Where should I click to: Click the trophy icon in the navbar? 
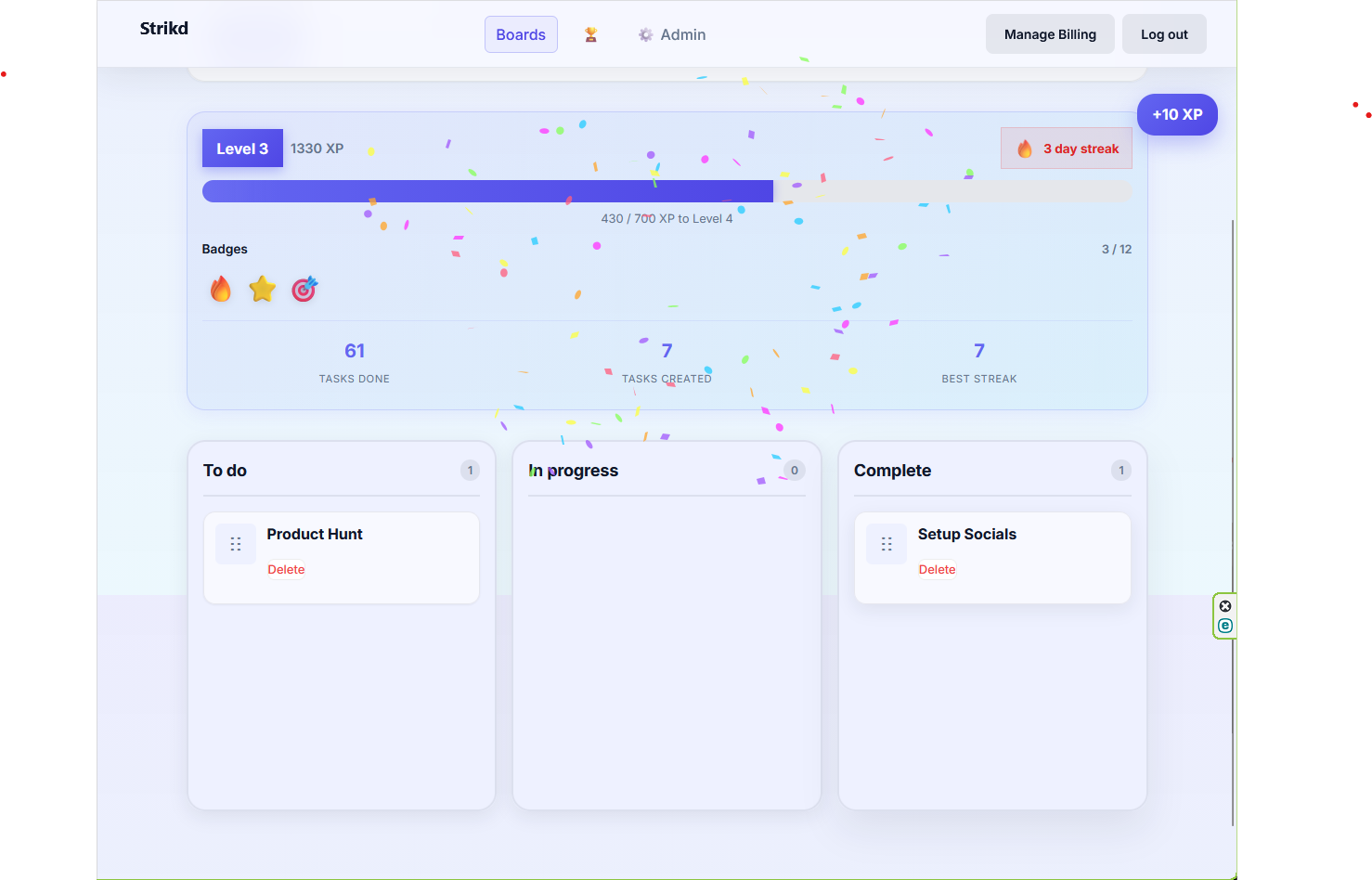[590, 33]
